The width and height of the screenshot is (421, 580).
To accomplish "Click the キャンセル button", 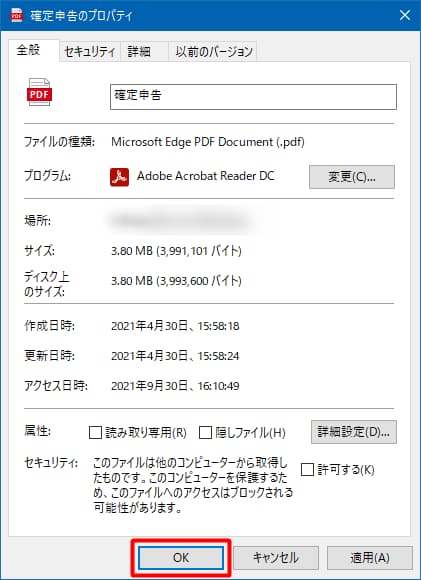I will (276, 557).
